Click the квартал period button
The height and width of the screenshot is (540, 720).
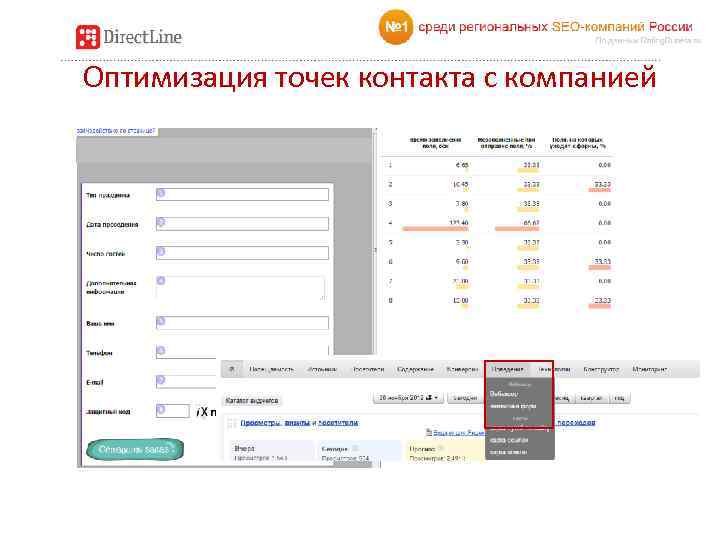point(591,398)
